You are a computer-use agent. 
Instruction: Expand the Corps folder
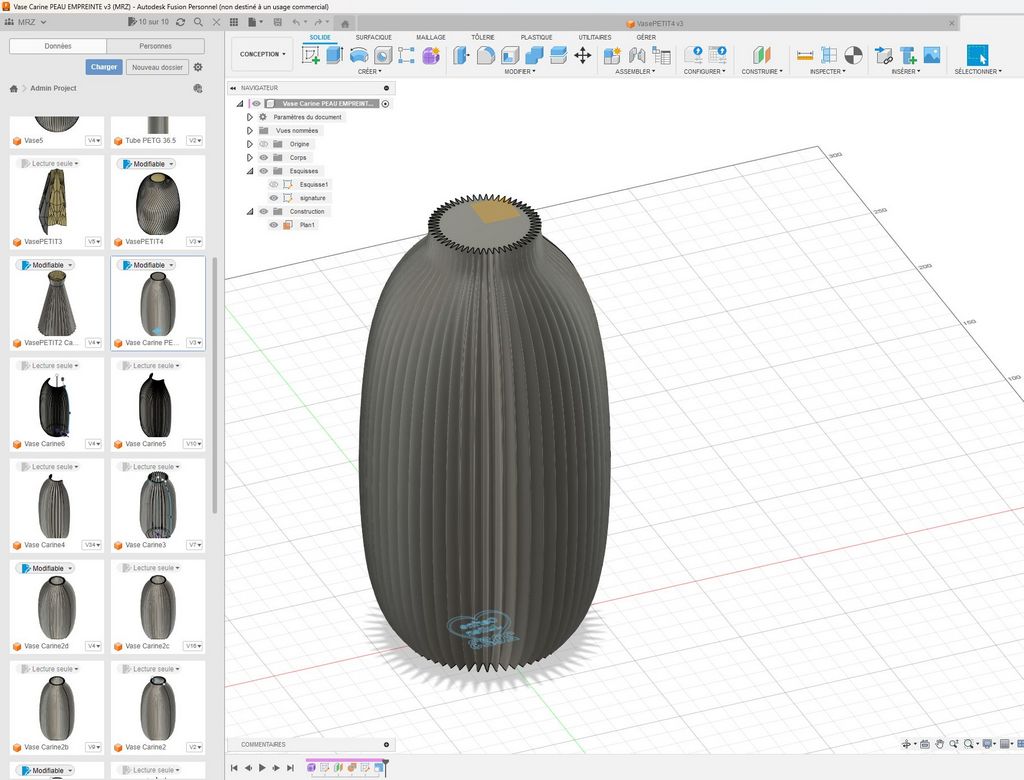[249, 157]
